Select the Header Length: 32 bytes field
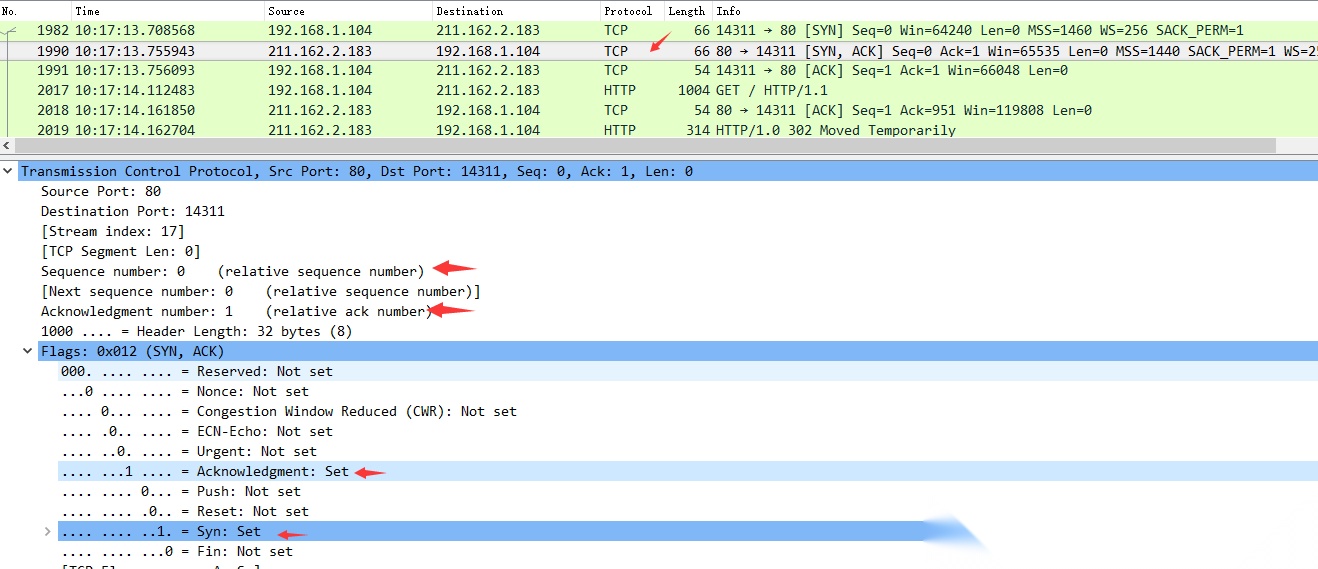 [x=197, y=331]
